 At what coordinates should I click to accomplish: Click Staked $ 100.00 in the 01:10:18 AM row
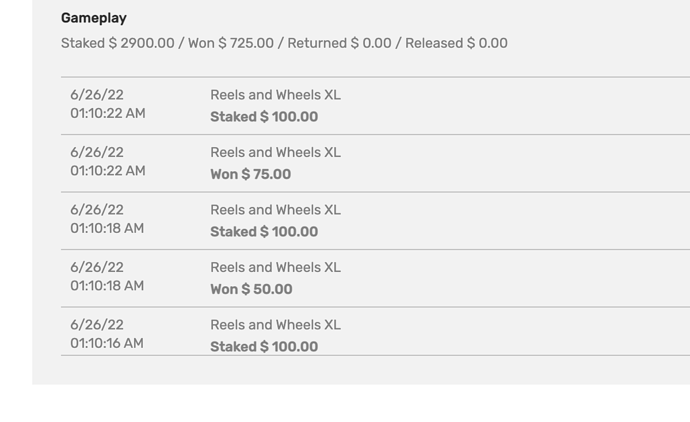264,232
